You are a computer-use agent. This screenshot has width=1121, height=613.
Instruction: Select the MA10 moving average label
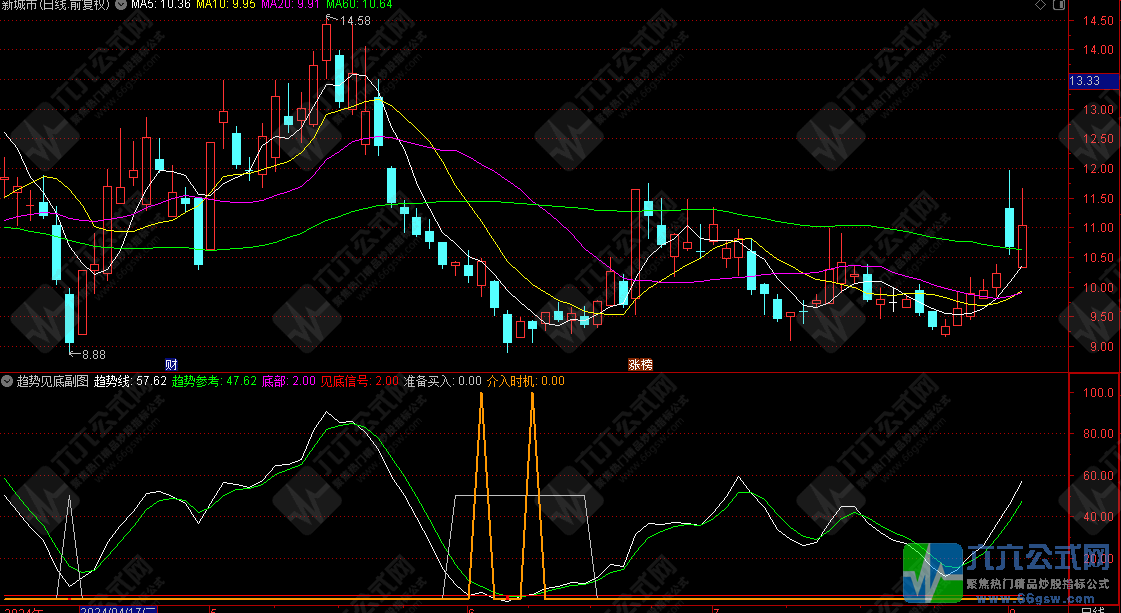coord(224,6)
